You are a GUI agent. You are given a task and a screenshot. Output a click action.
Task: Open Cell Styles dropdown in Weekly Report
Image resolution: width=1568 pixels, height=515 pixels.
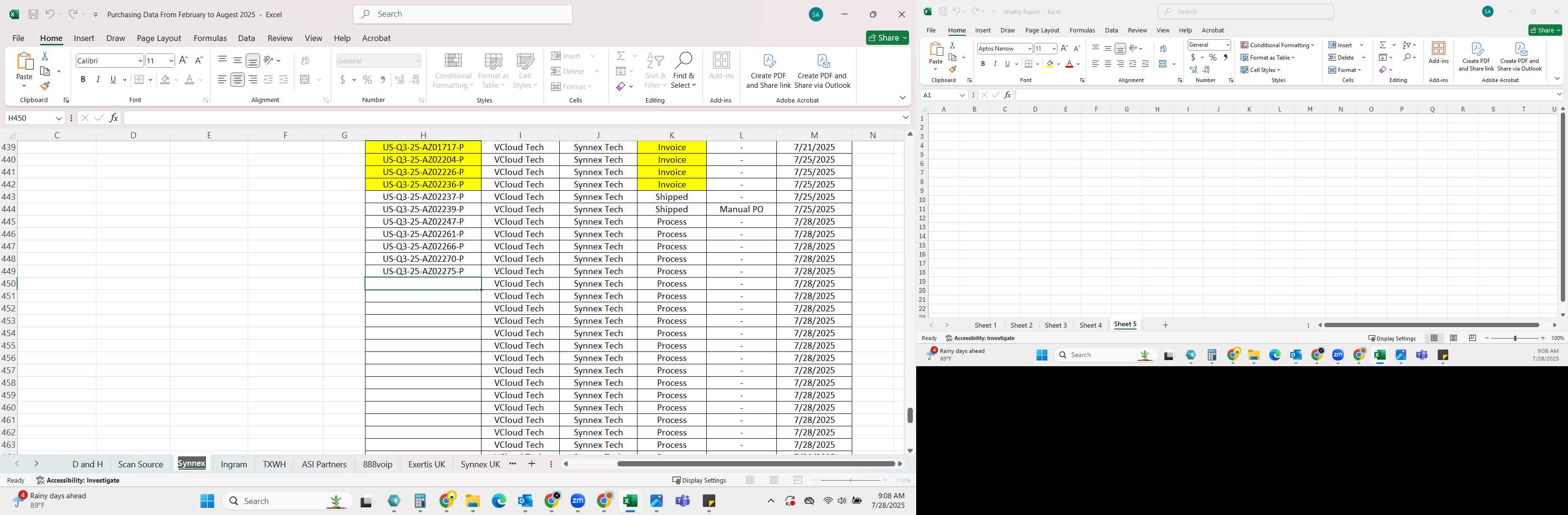coord(1261,70)
